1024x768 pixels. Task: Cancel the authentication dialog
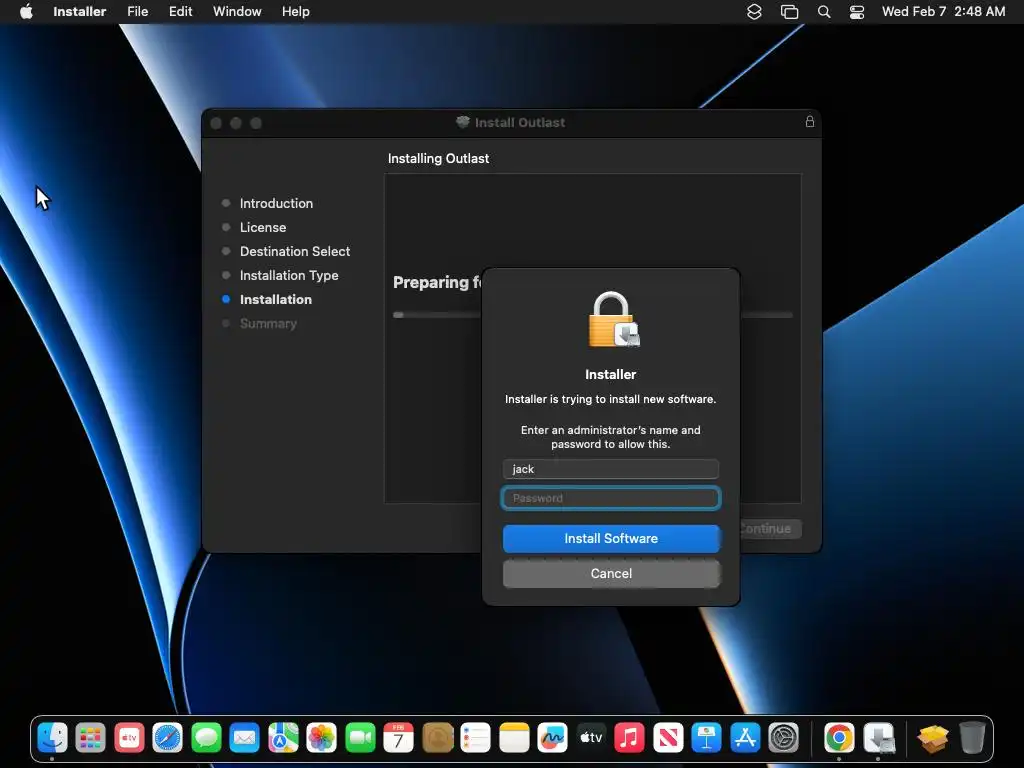[x=611, y=573]
